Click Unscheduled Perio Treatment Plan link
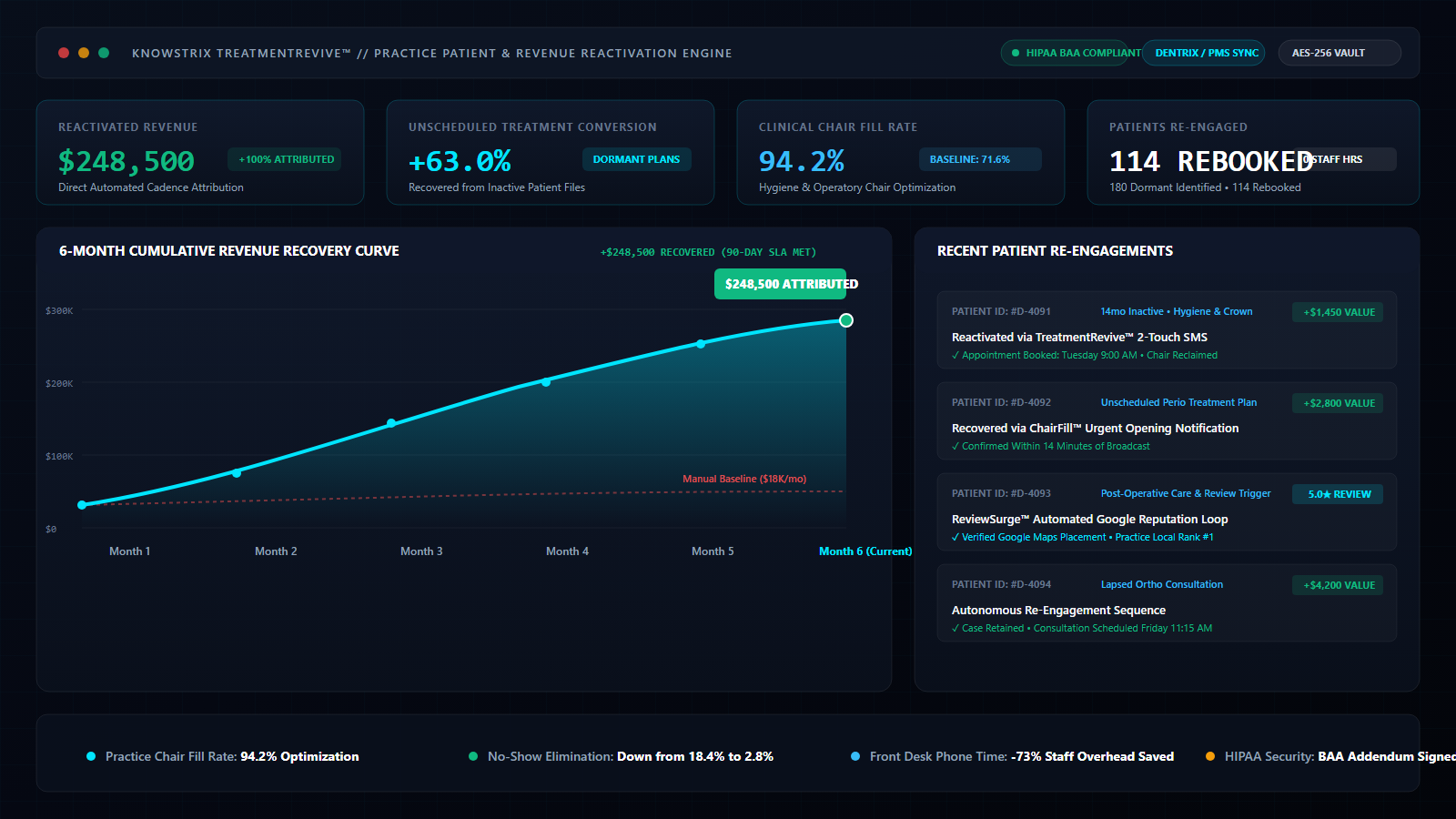 (1178, 402)
